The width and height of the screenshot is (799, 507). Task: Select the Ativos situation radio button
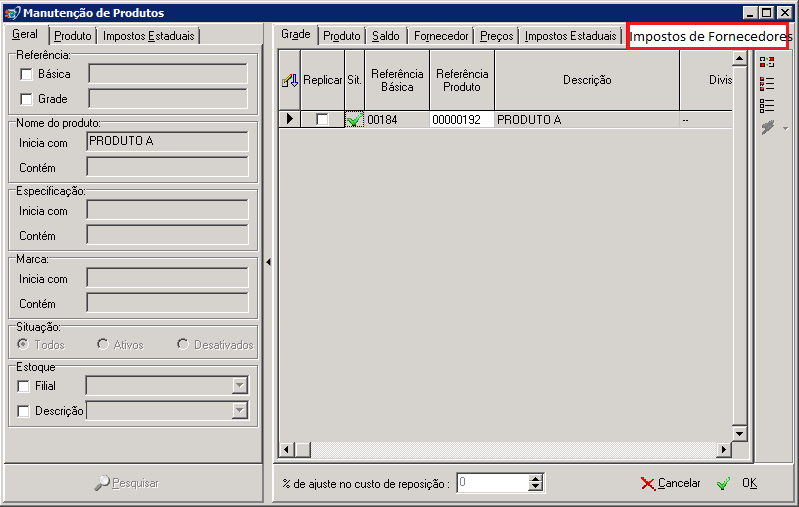(x=103, y=344)
